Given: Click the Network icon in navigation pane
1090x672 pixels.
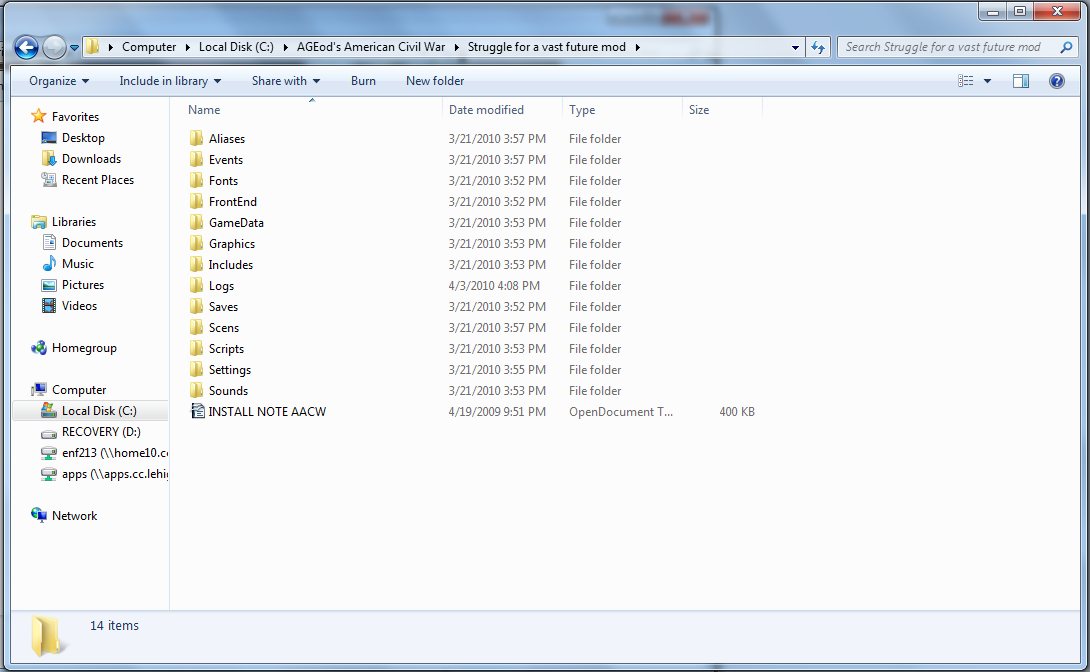Looking at the screenshot, I should coord(39,516).
